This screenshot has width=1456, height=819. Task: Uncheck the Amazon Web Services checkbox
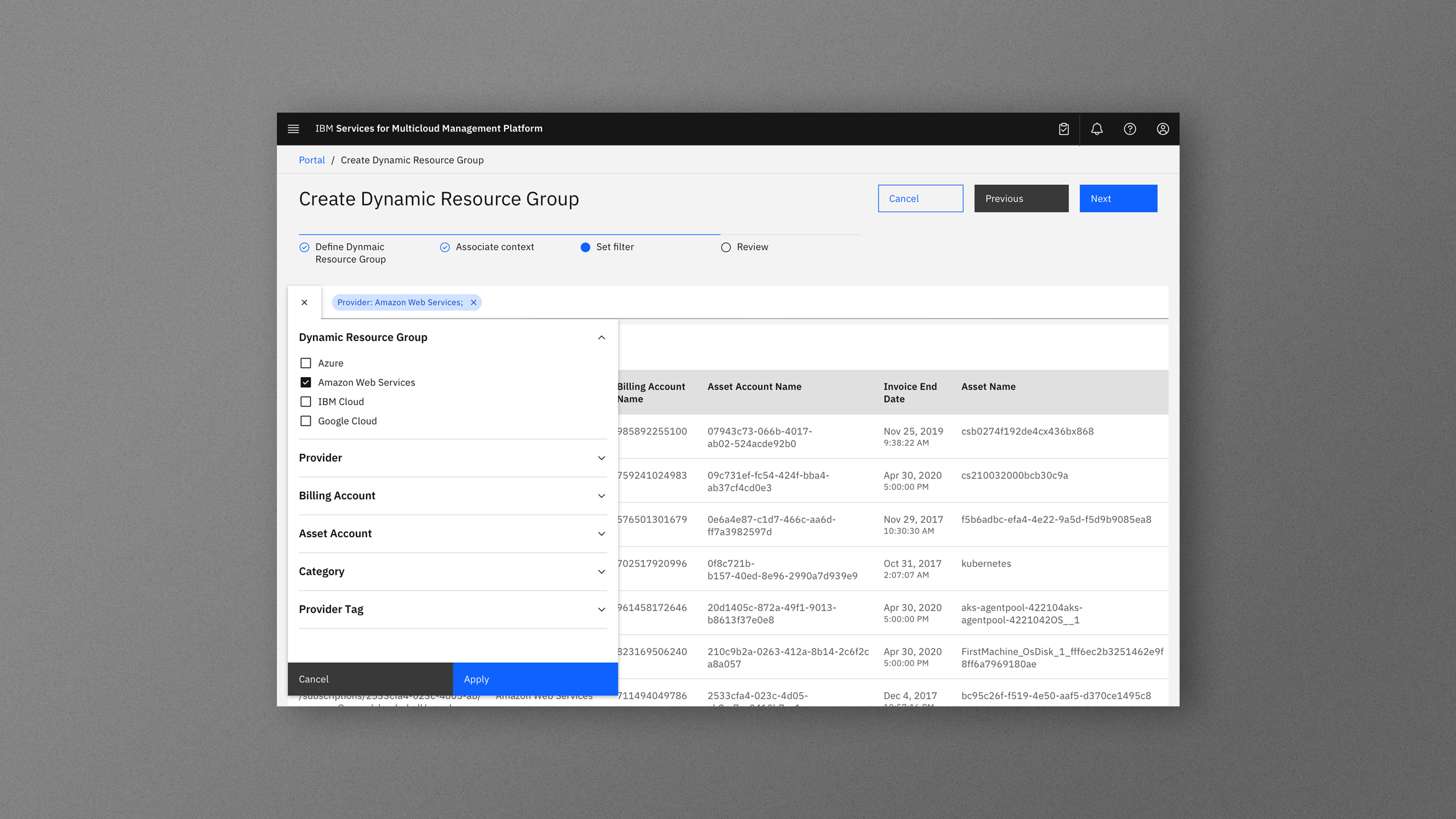(x=306, y=382)
